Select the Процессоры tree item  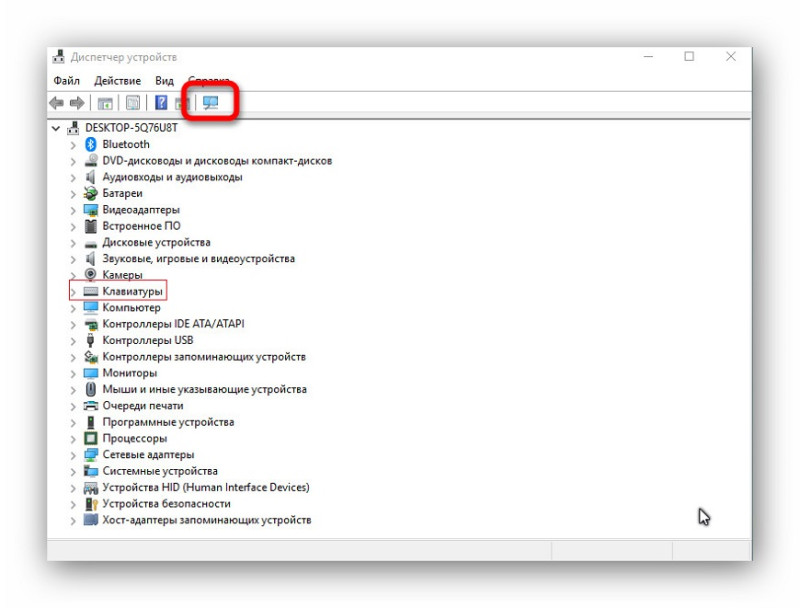(x=135, y=438)
